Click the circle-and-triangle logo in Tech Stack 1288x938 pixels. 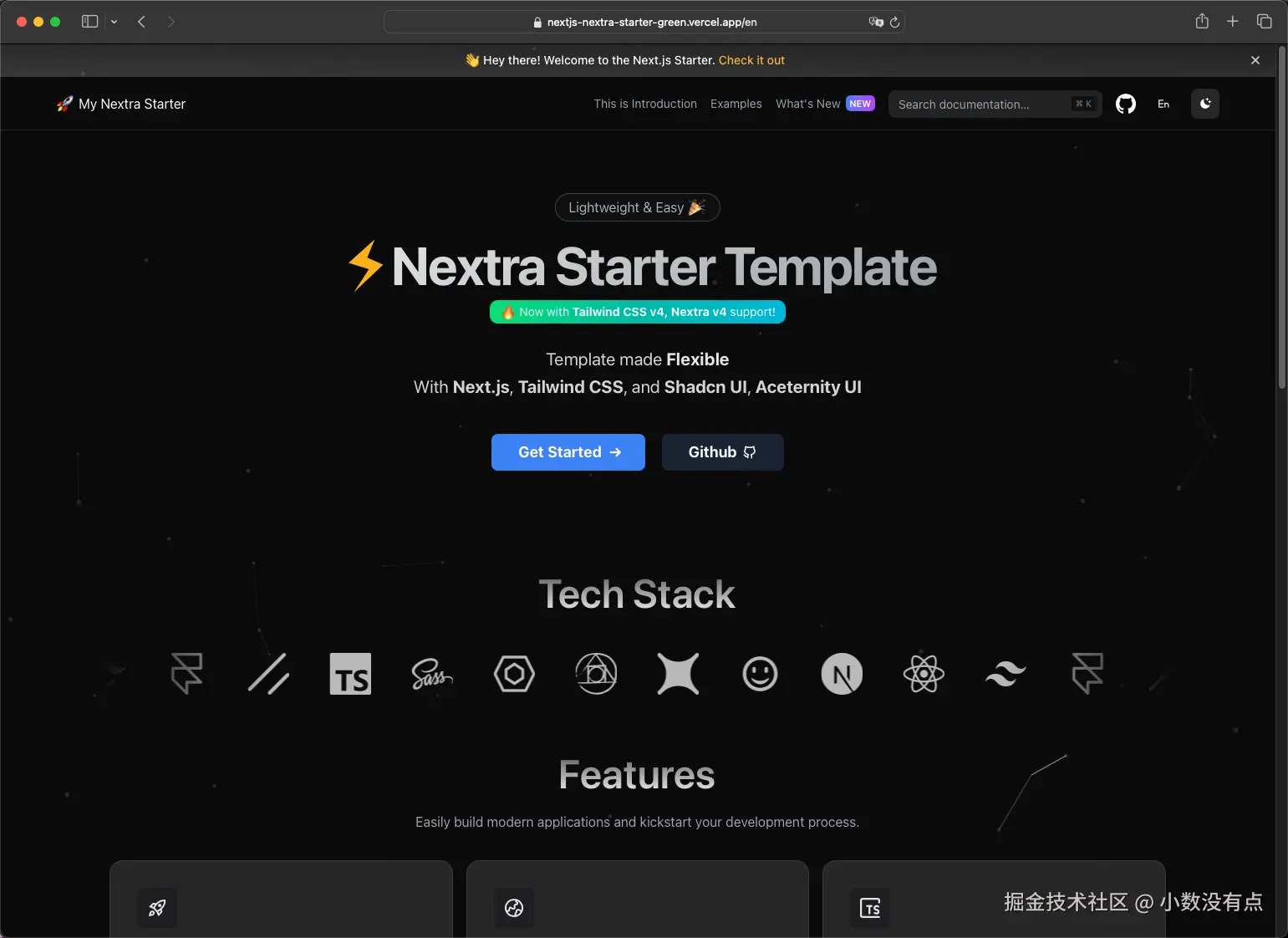pos(597,674)
